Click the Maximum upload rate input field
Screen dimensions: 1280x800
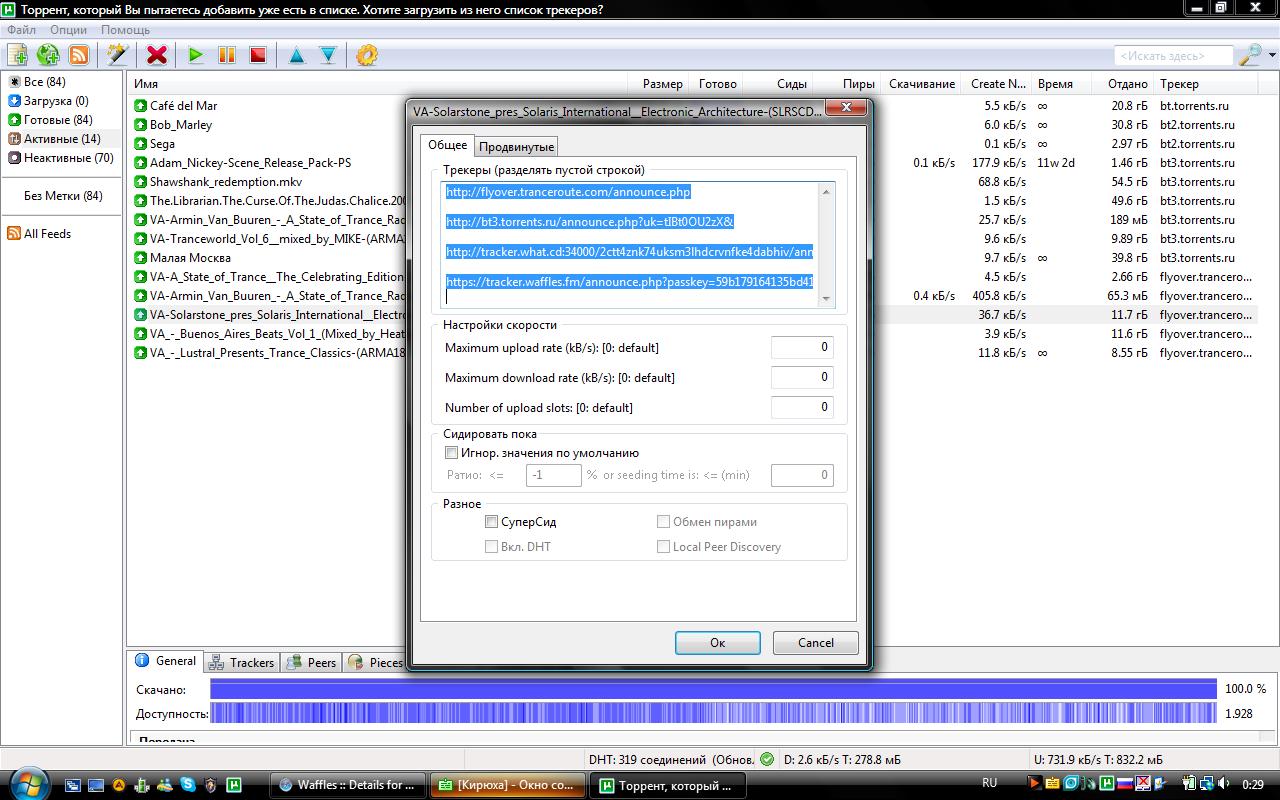pos(801,348)
